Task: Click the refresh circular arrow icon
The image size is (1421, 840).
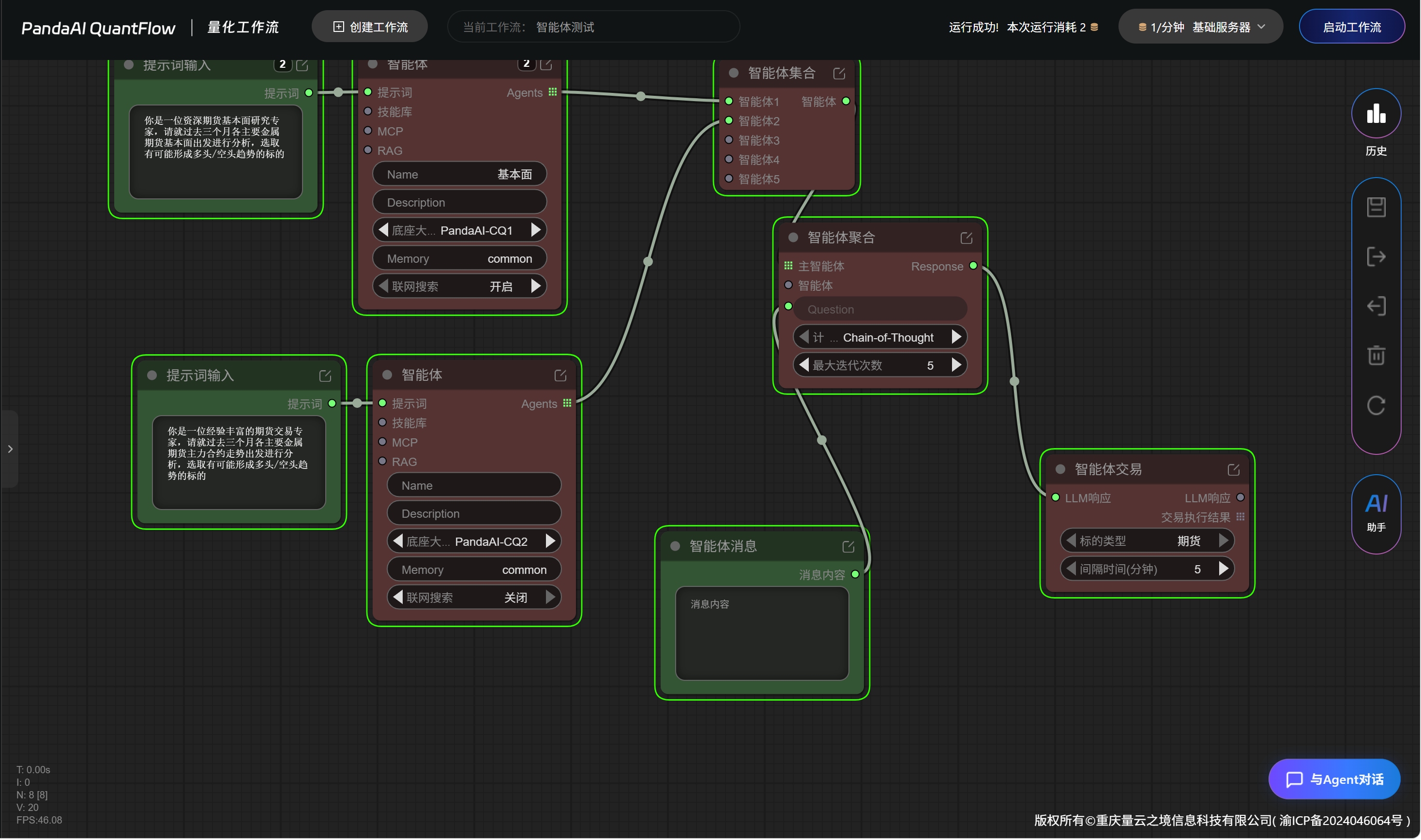Action: pos(1376,405)
